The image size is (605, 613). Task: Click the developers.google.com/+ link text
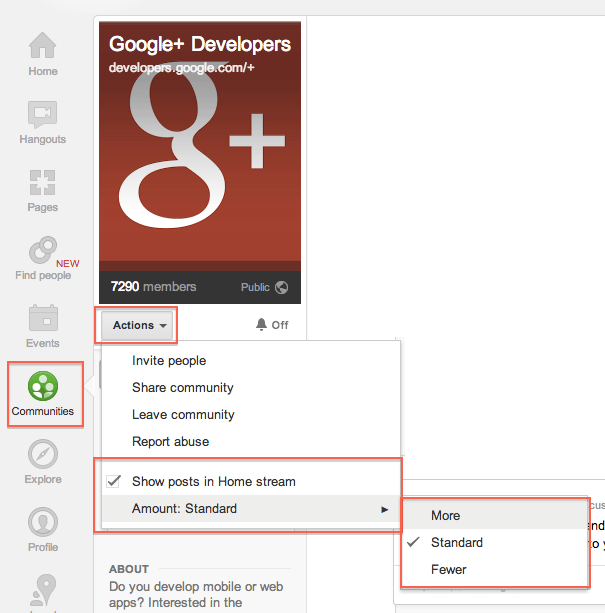(182, 68)
